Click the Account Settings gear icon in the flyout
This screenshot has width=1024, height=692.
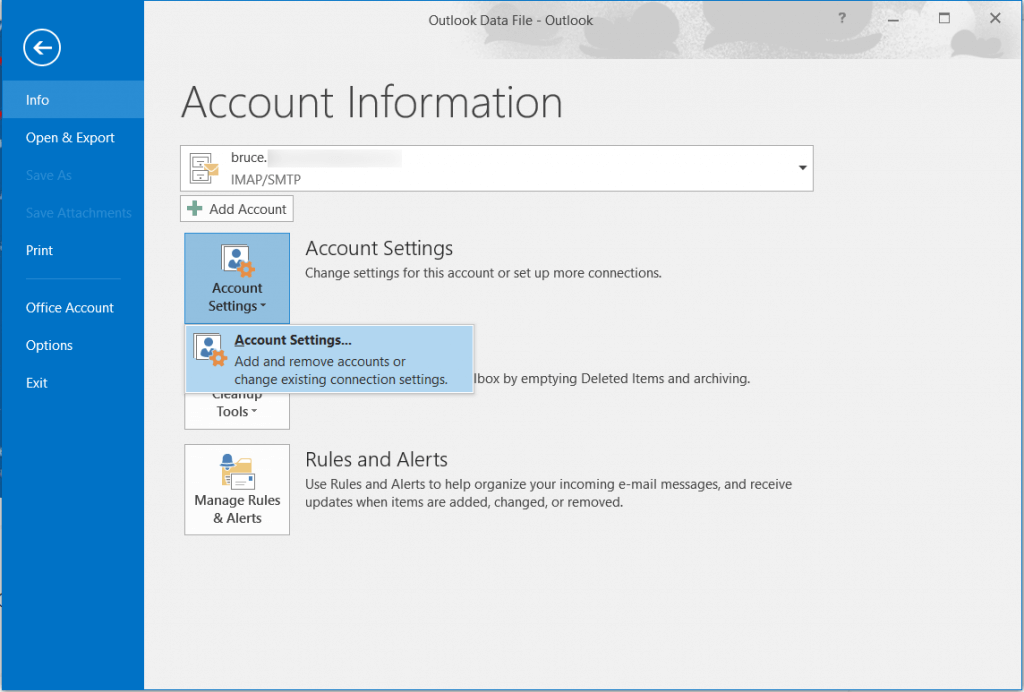(x=209, y=349)
